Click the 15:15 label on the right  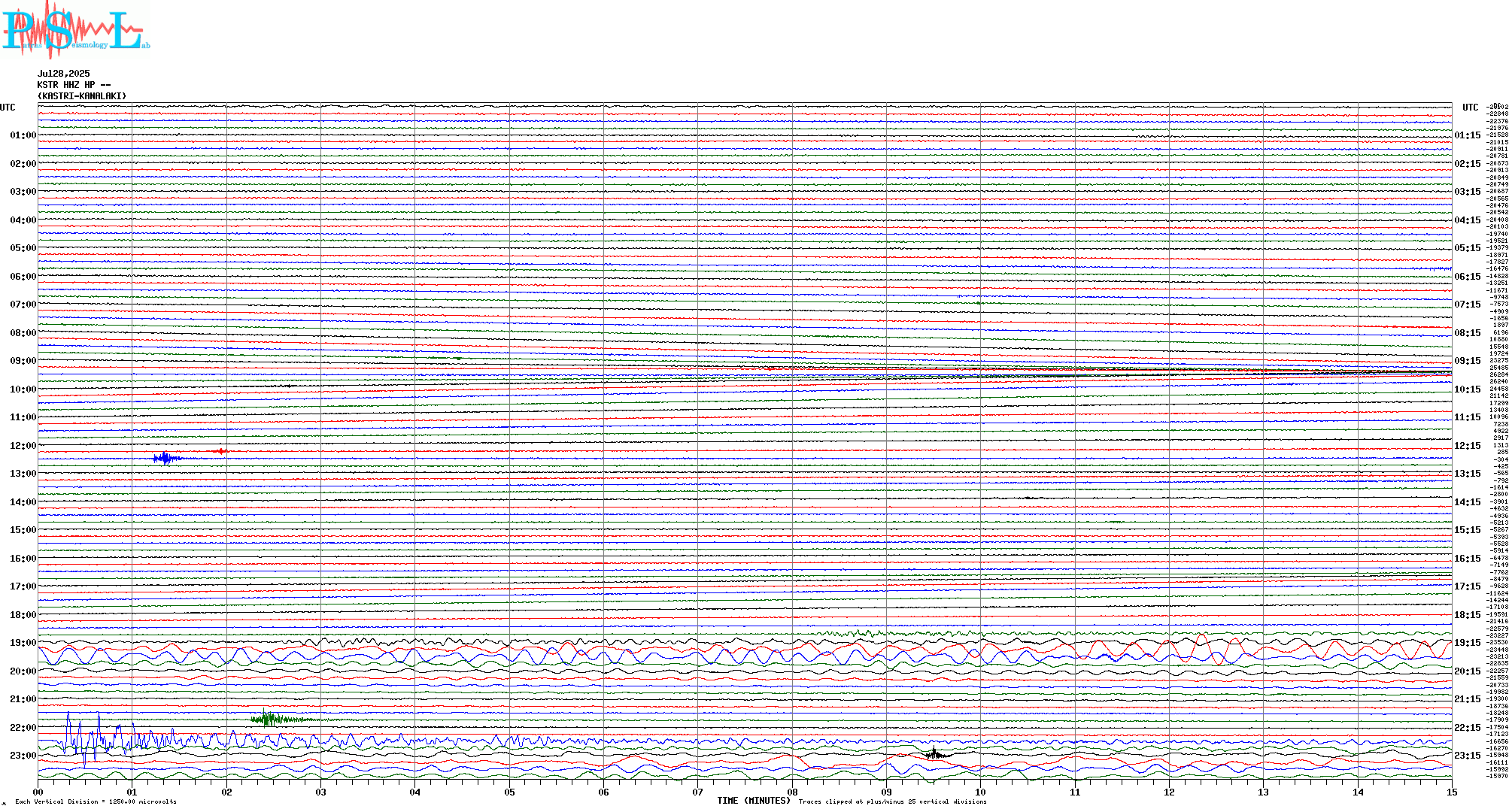pos(1468,530)
